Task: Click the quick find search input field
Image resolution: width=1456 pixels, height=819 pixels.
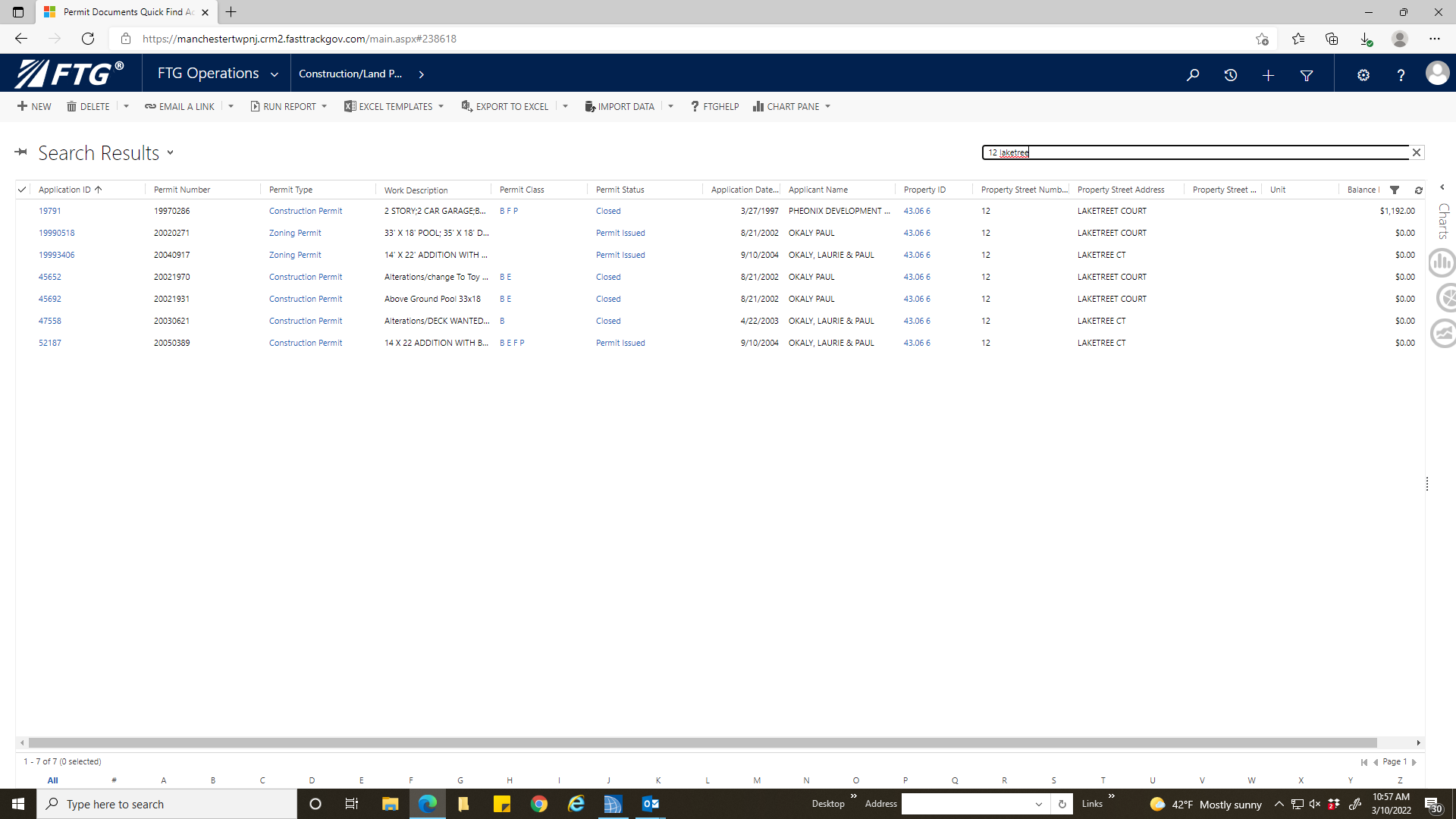Action: point(1196,152)
